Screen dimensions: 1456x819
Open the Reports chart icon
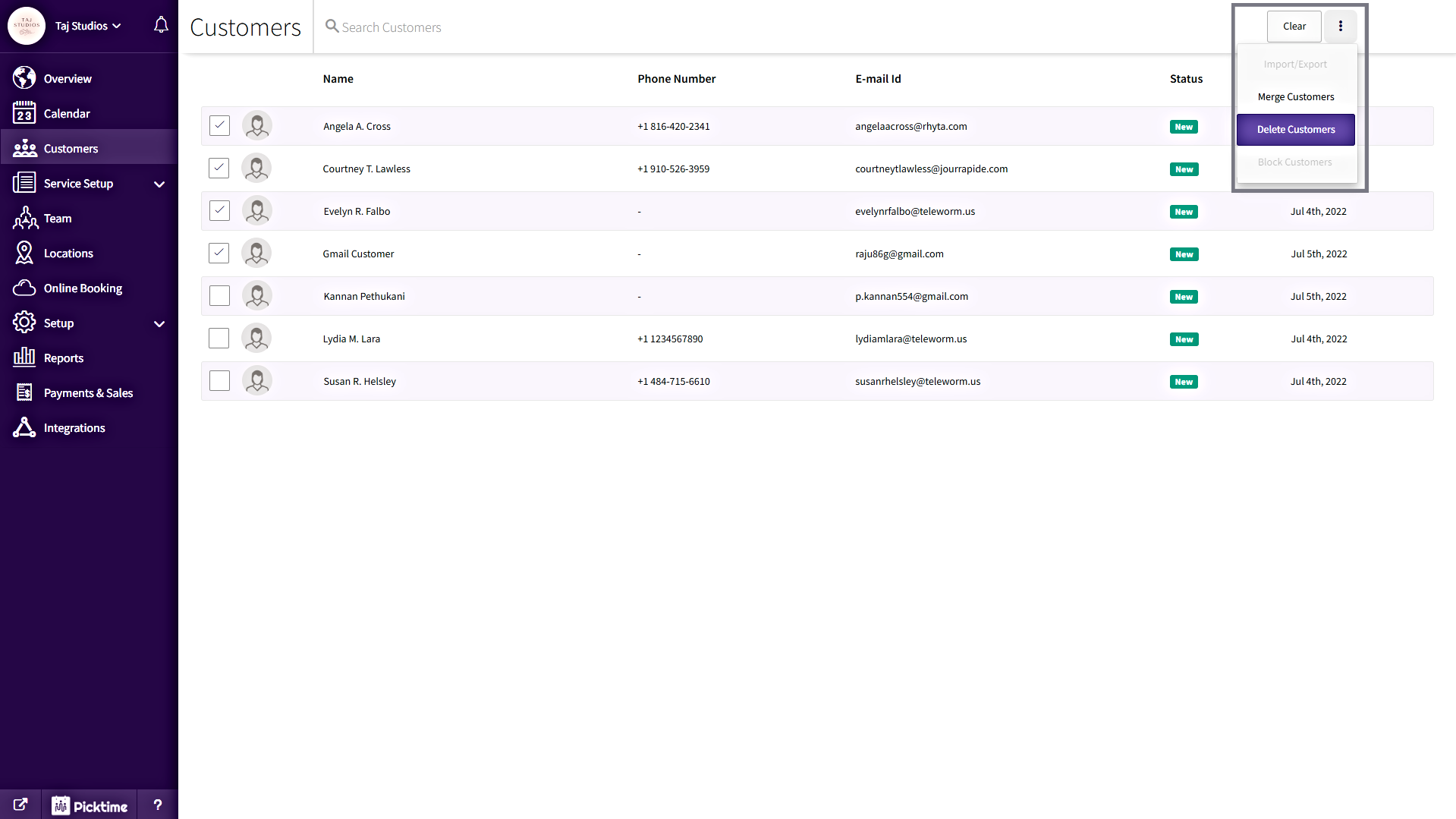pyautogui.click(x=24, y=358)
